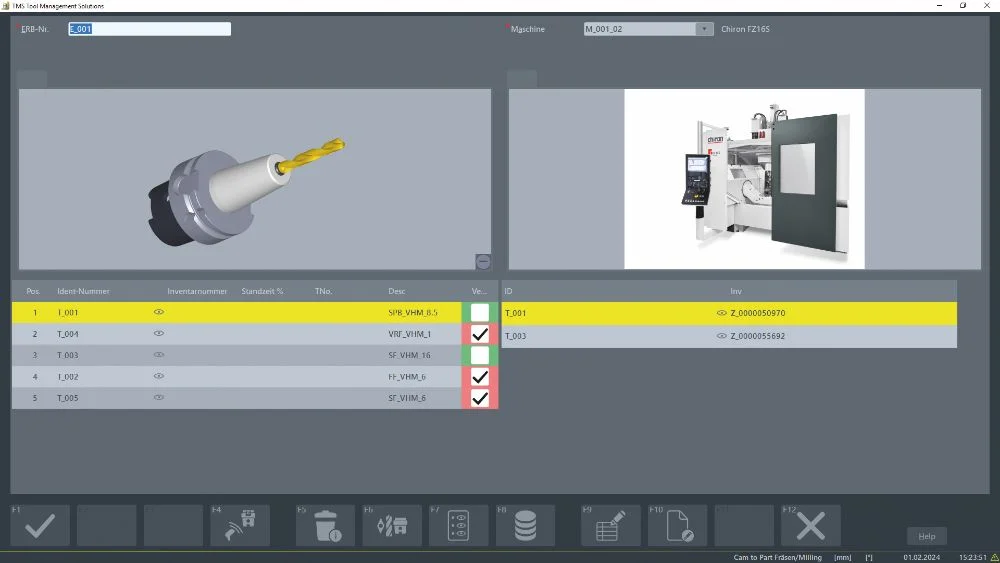Click the Desc column header
Viewport: 1000px width, 563px height.
point(397,291)
